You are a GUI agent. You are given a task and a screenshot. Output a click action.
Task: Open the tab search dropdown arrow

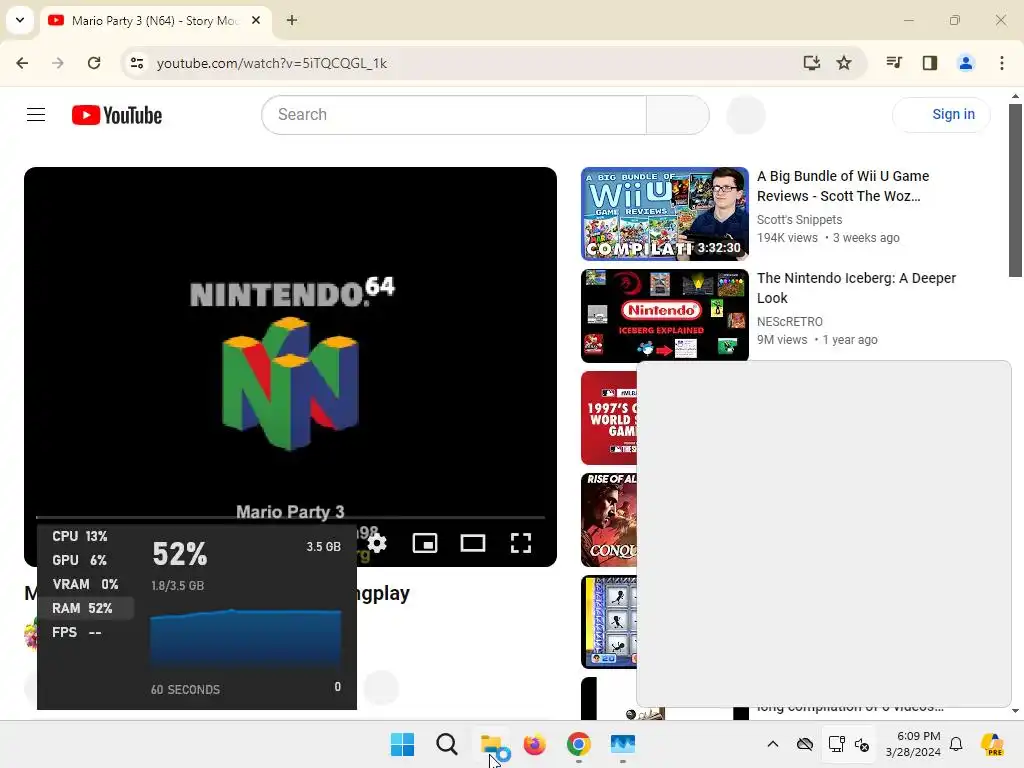point(20,20)
